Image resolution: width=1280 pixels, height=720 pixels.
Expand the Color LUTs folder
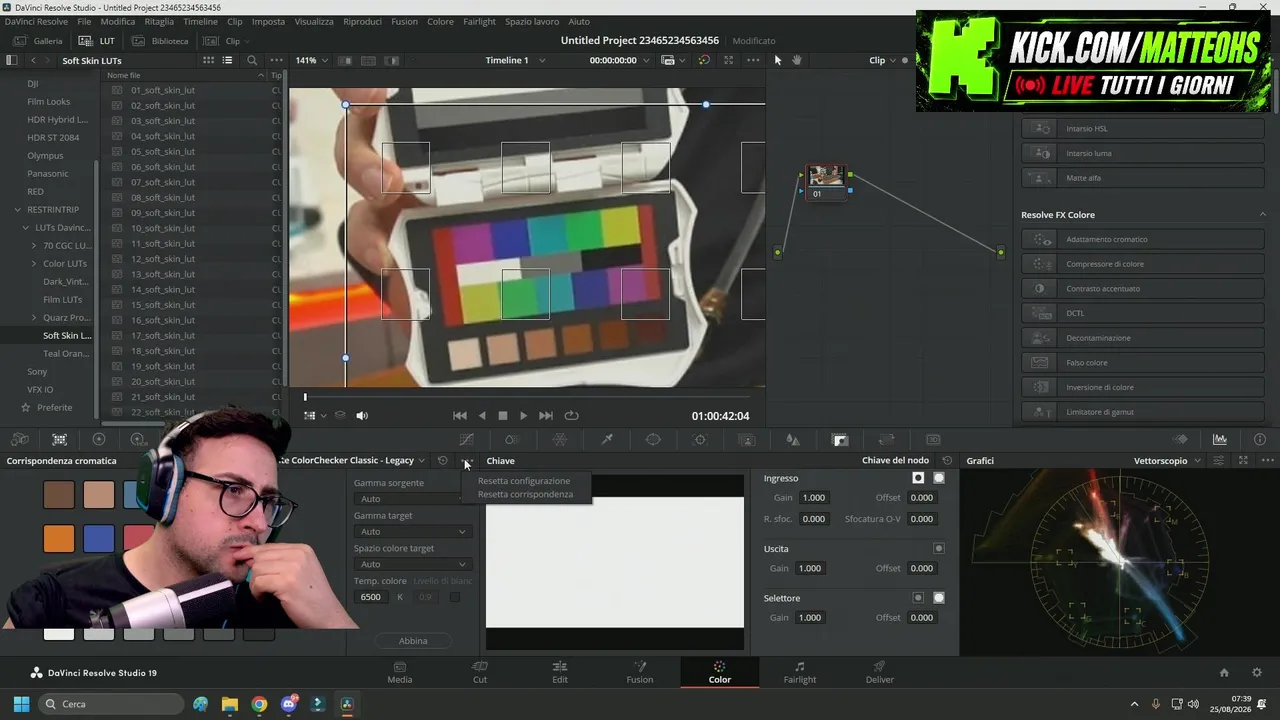tap(34, 264)
